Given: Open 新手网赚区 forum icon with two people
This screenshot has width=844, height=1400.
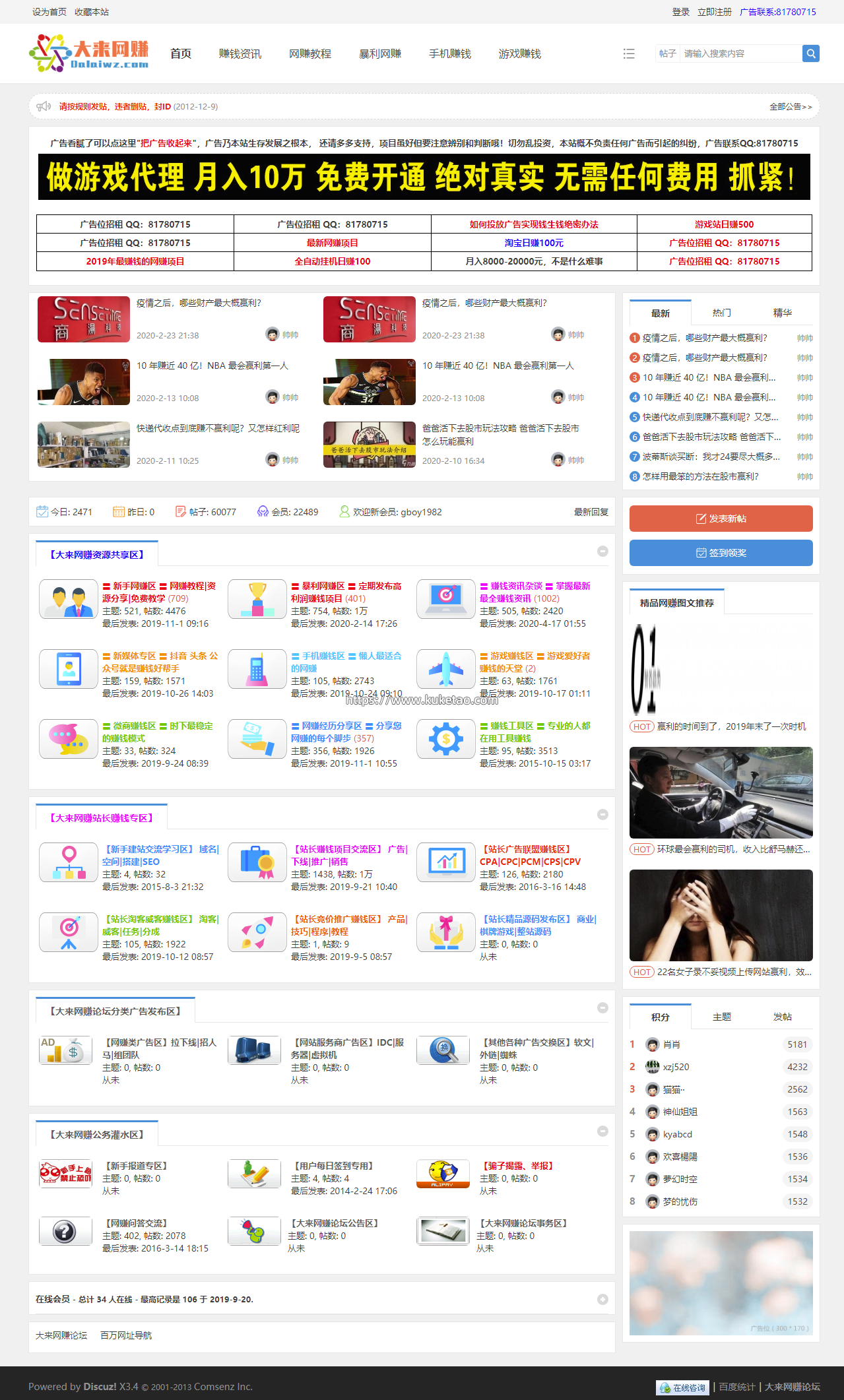Looking at the screenshot, I should pos(69,598).
